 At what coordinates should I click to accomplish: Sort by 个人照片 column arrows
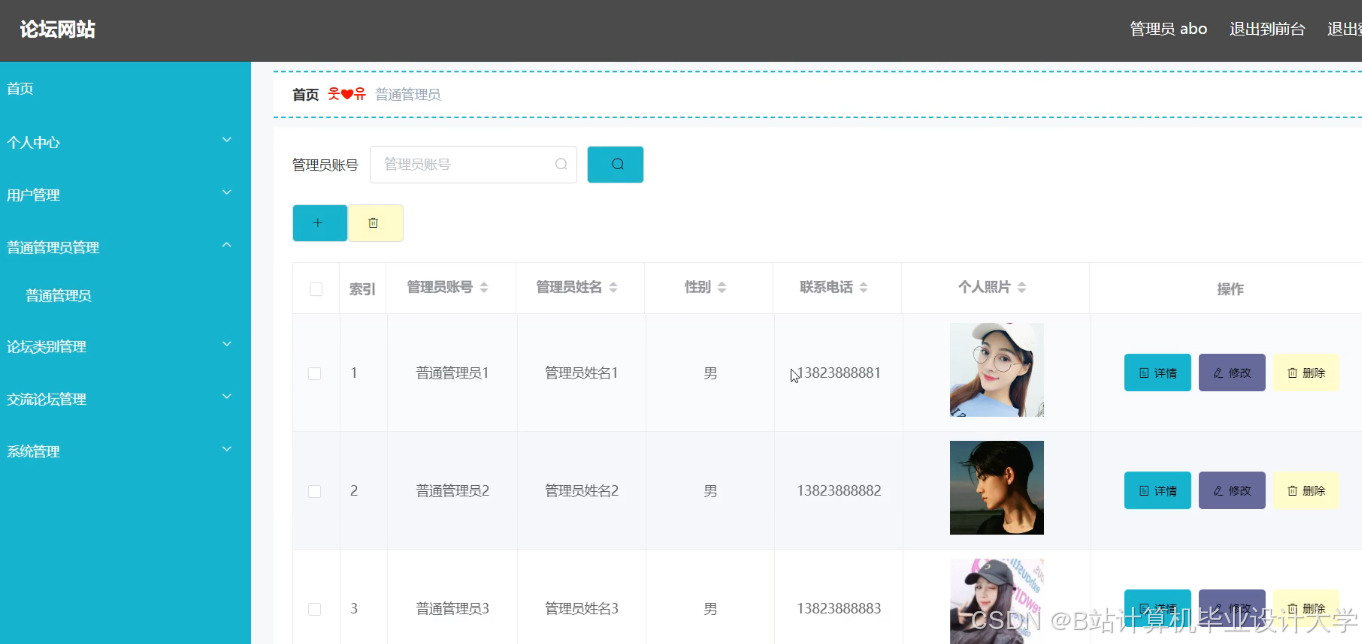tap(1021, 288)
